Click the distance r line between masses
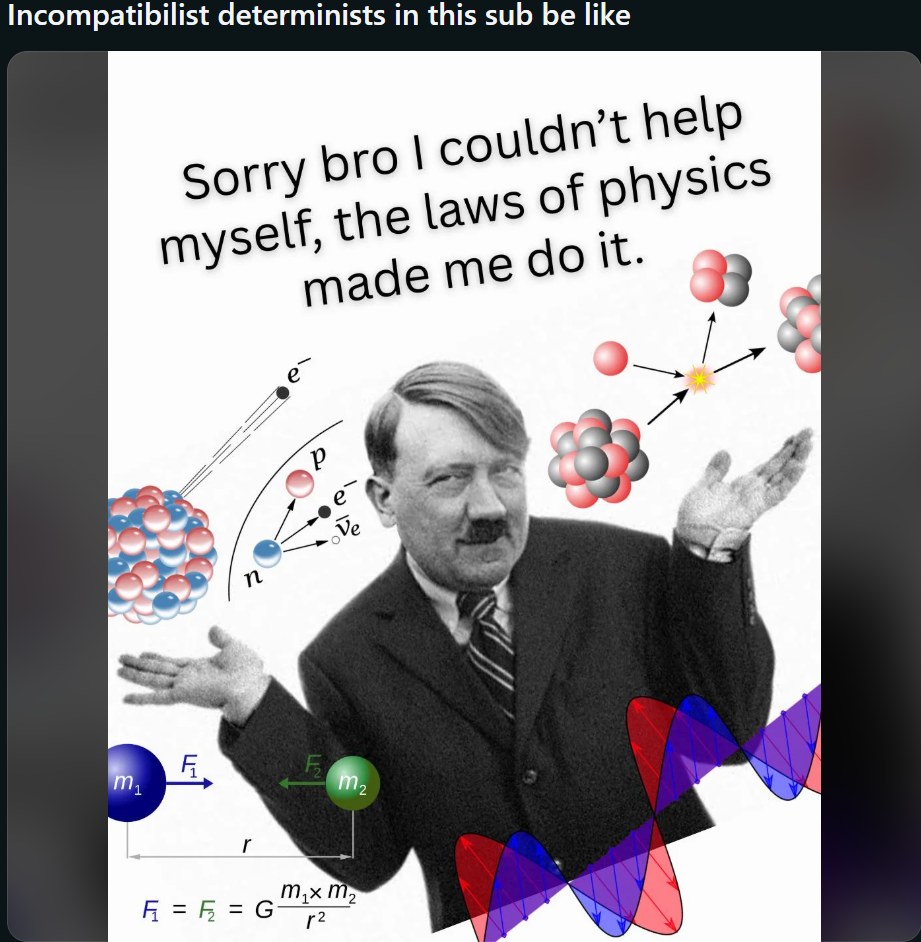921x942 pixels. tap(240, 856)
